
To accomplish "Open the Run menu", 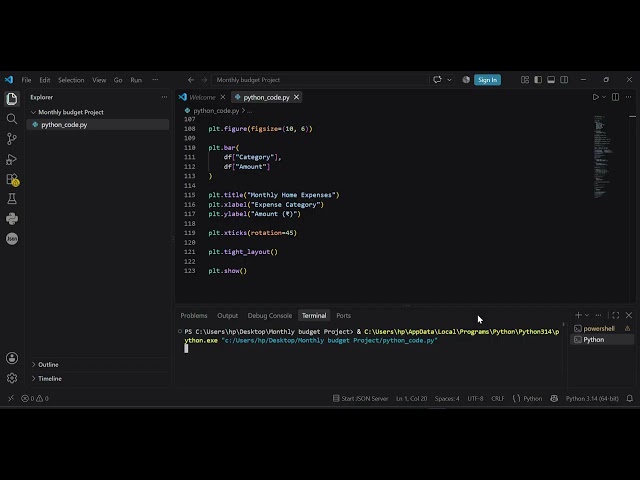I will point(136,80).
